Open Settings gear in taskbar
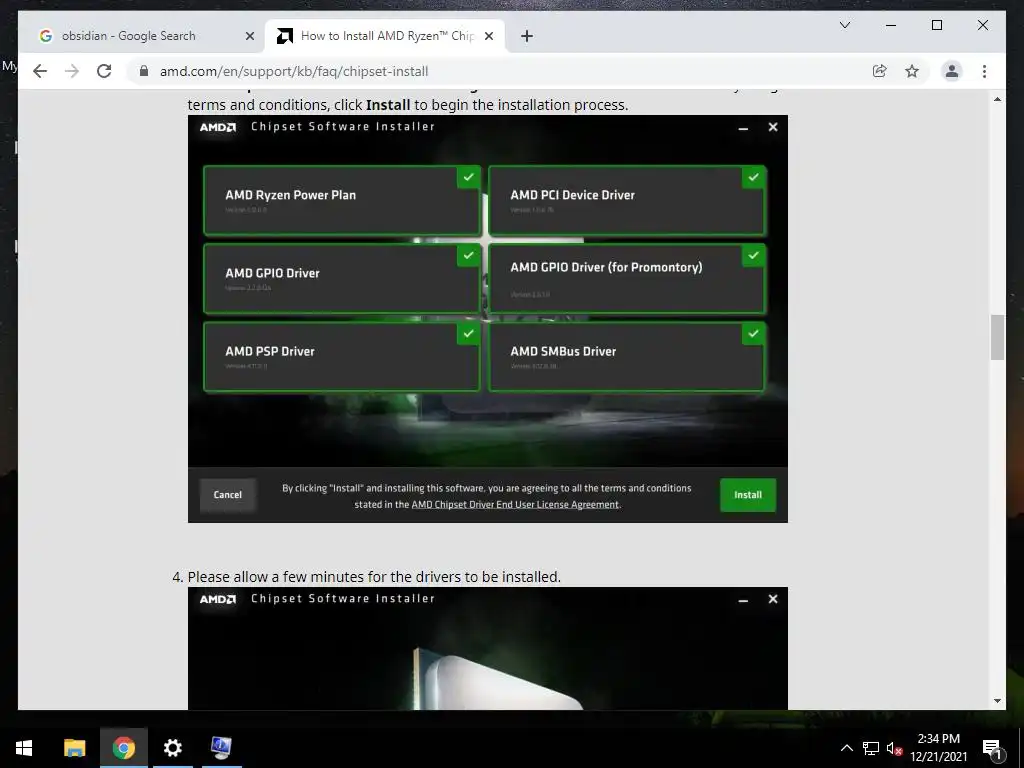Screen dimensions: 1024x768 (x=172, y=748)
